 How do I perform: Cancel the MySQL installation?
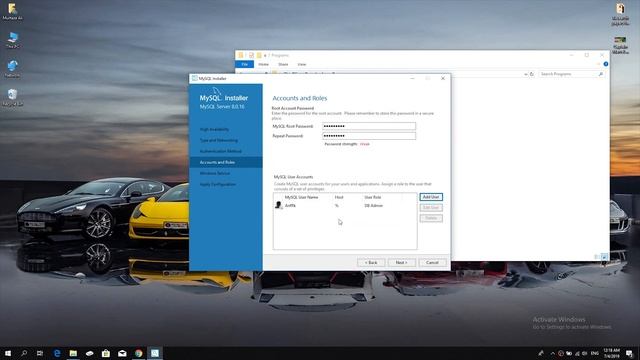(x=432, y=262)
